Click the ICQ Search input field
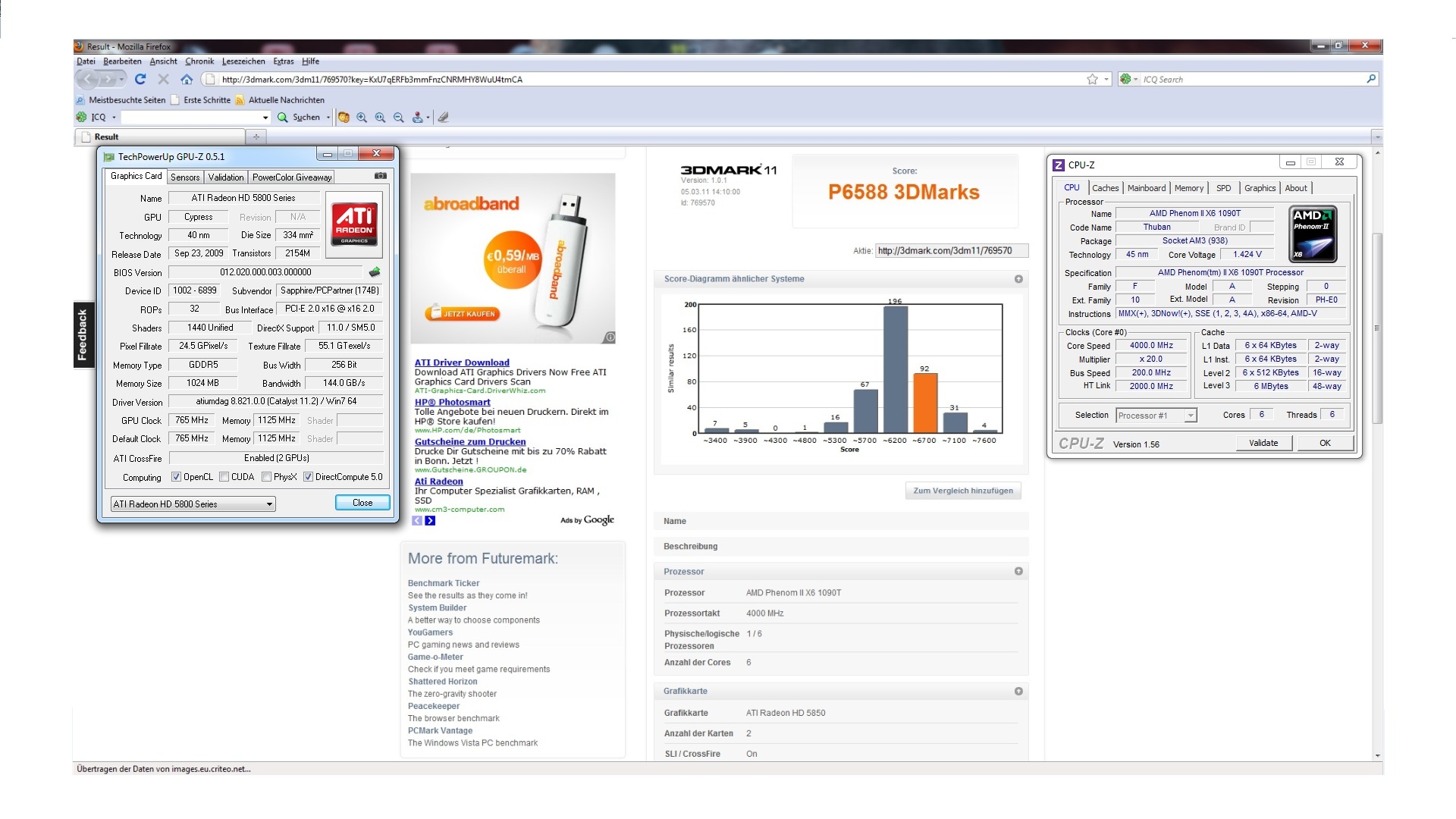 pyautogui.click(x=1251, y=79)
